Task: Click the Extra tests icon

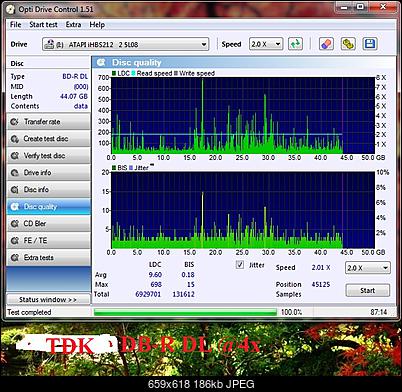Action: coord(14,258)
